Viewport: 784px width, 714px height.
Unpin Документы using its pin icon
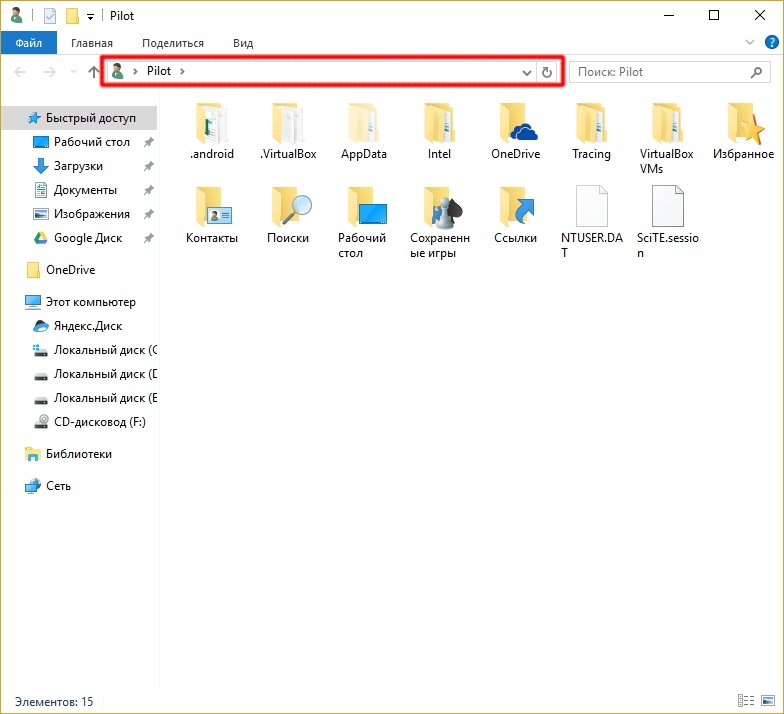coord(148,190)
